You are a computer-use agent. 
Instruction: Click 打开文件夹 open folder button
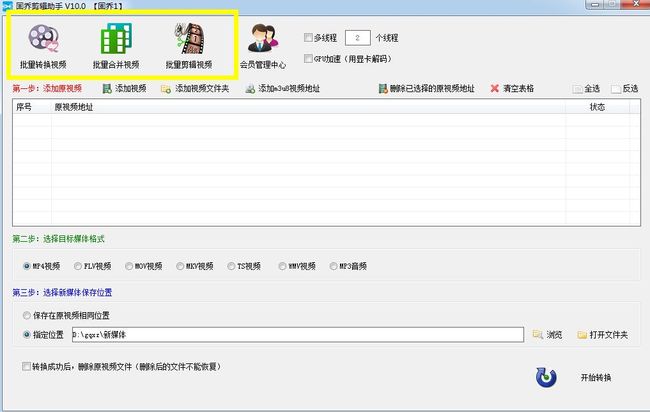click(603, 334)
